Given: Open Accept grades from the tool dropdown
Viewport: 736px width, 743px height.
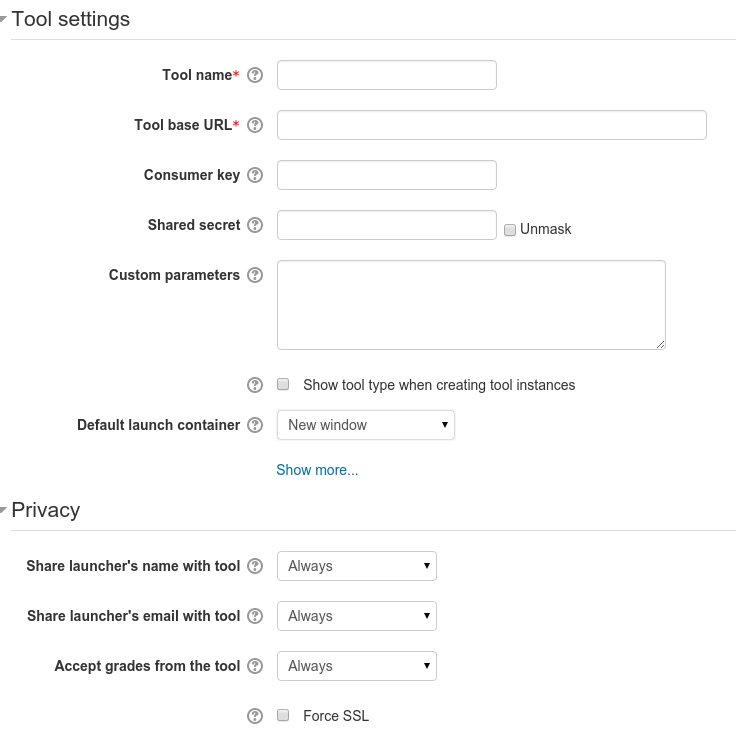Looking at the screenshot, I should coord(357,666).
